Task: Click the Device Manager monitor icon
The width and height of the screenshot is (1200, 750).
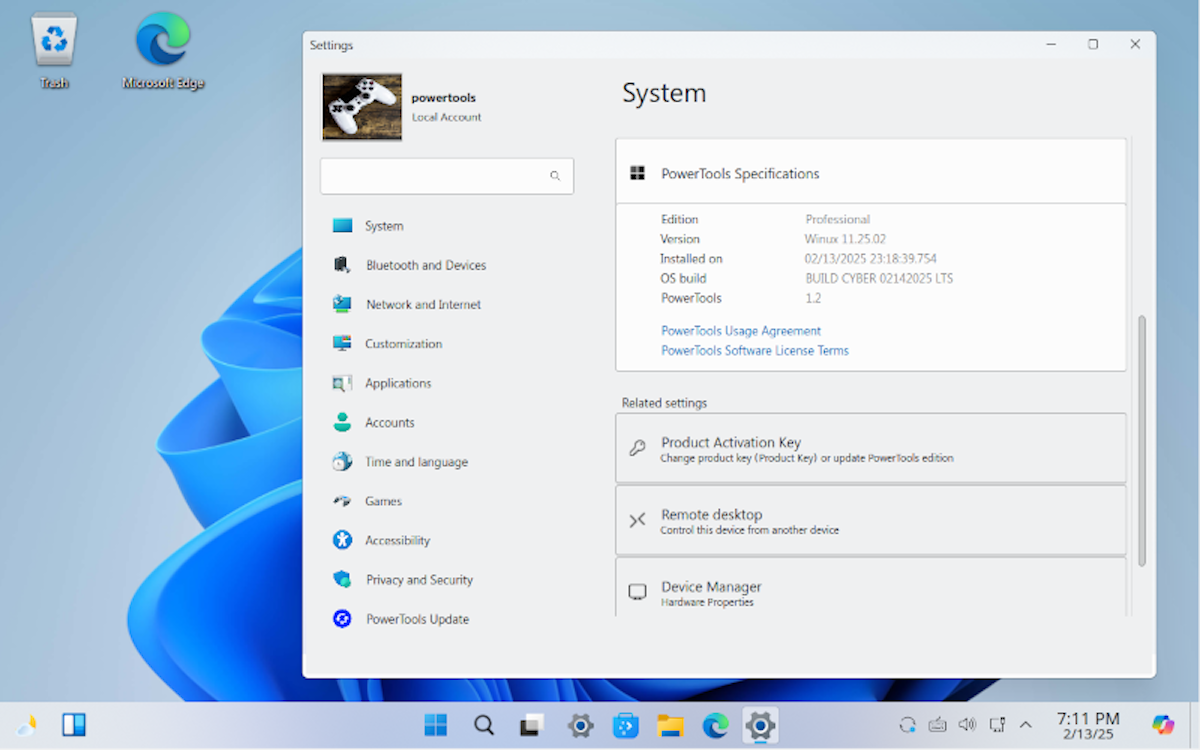Action: click(637, 592)
